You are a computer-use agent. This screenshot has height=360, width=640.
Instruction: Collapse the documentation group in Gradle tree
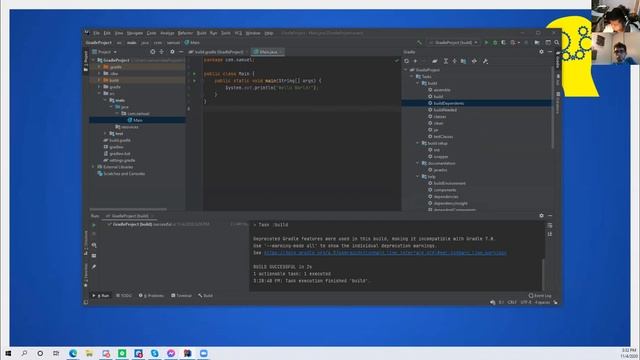pyautogui.click(x=418, y=163)
